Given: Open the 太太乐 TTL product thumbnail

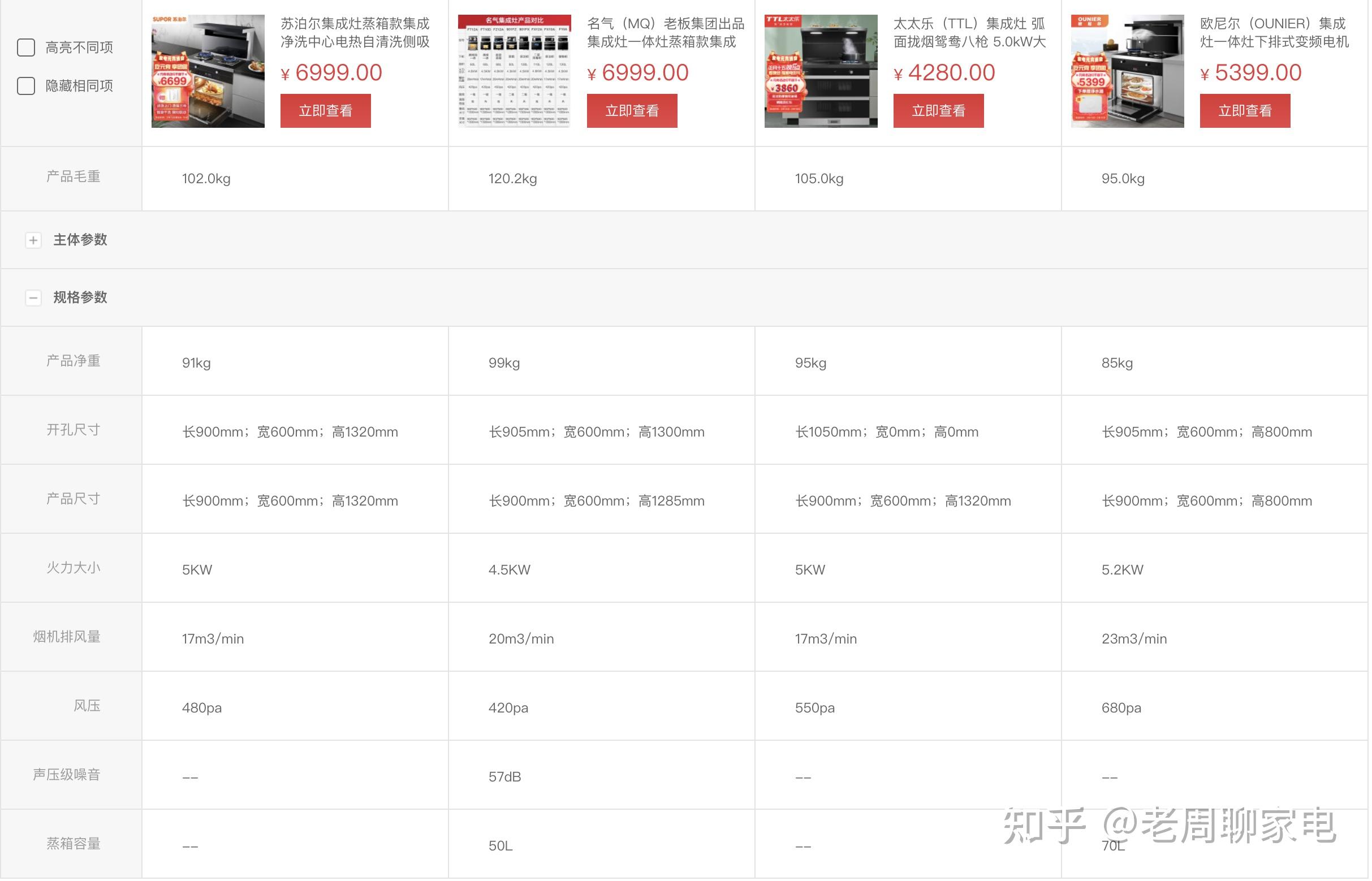Looking at the screenshot, I should tap(822, 71).
